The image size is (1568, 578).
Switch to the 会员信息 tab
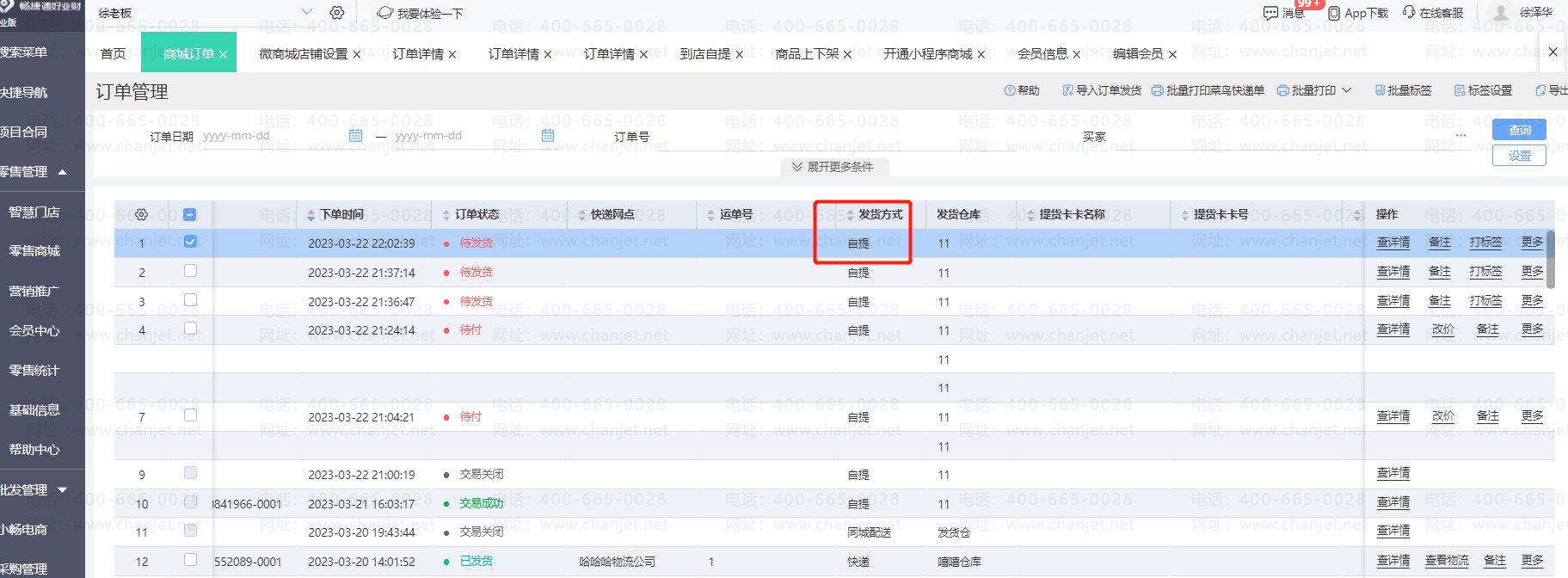pos(1042,53)
